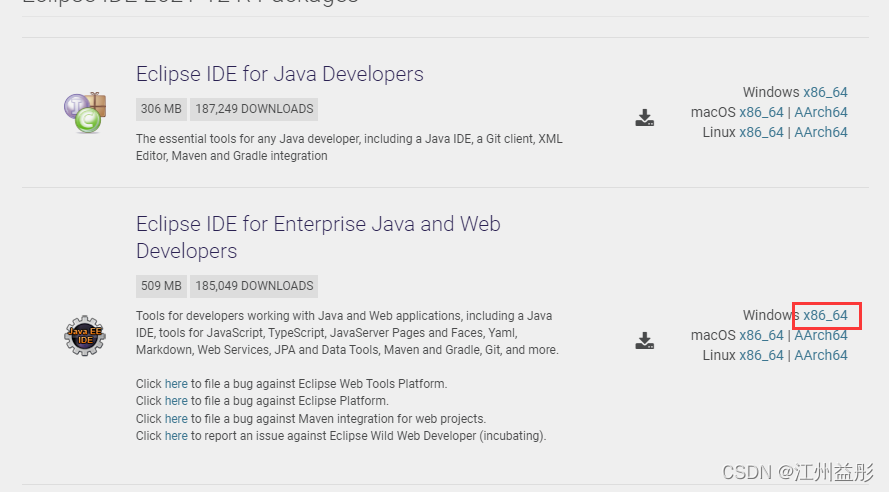Download Java Developers Linux x86_64
The width and height of the screenshot is (889, 492).
761,132
